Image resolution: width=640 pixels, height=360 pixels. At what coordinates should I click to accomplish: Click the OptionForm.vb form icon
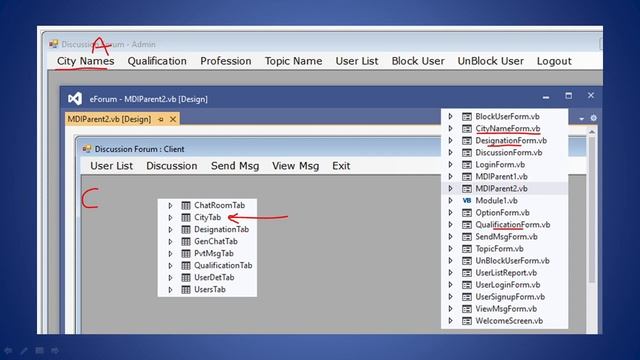click(x=467, y=213)
